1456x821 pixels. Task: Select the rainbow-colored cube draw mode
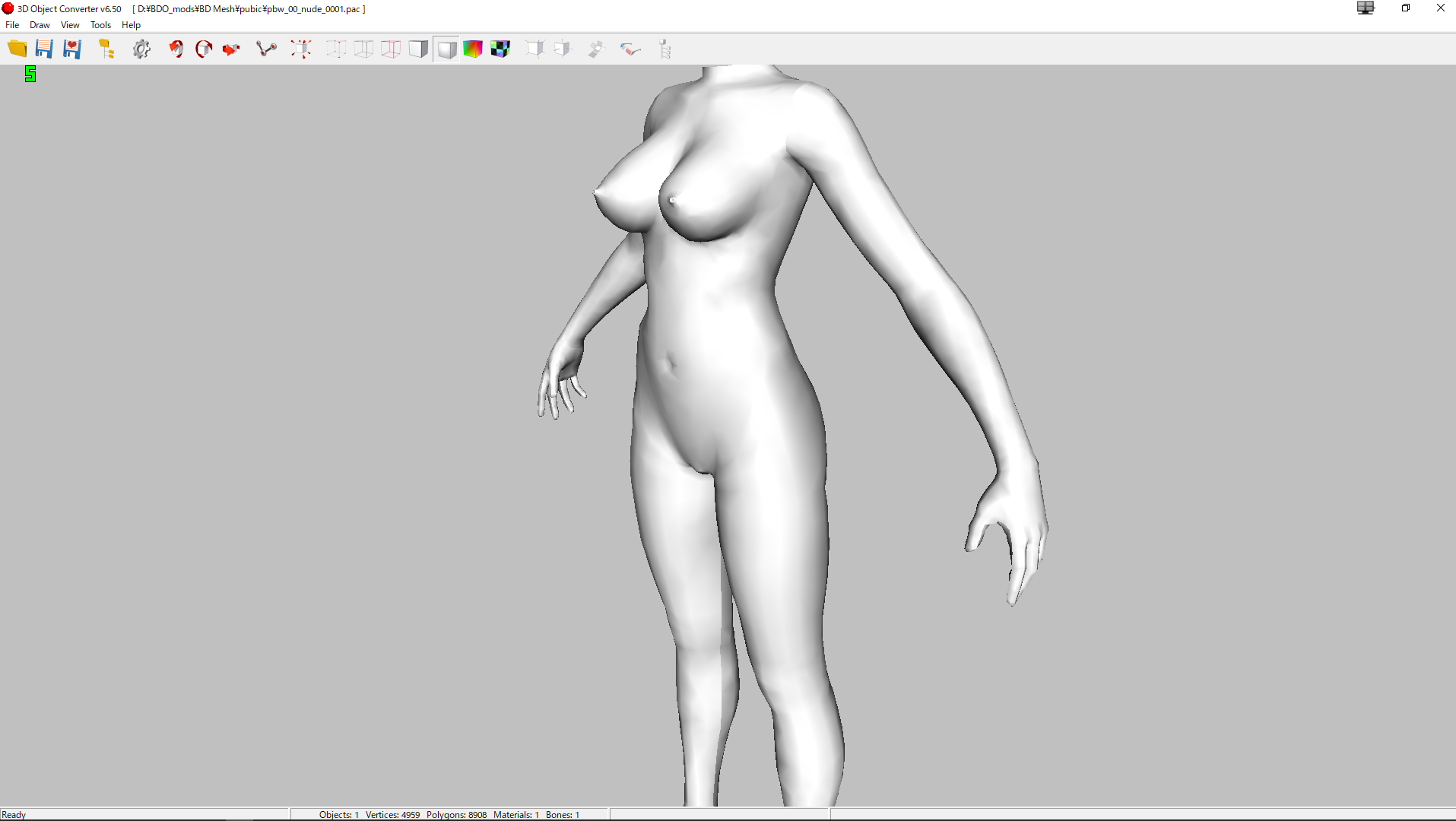click(x=473, y=49)
